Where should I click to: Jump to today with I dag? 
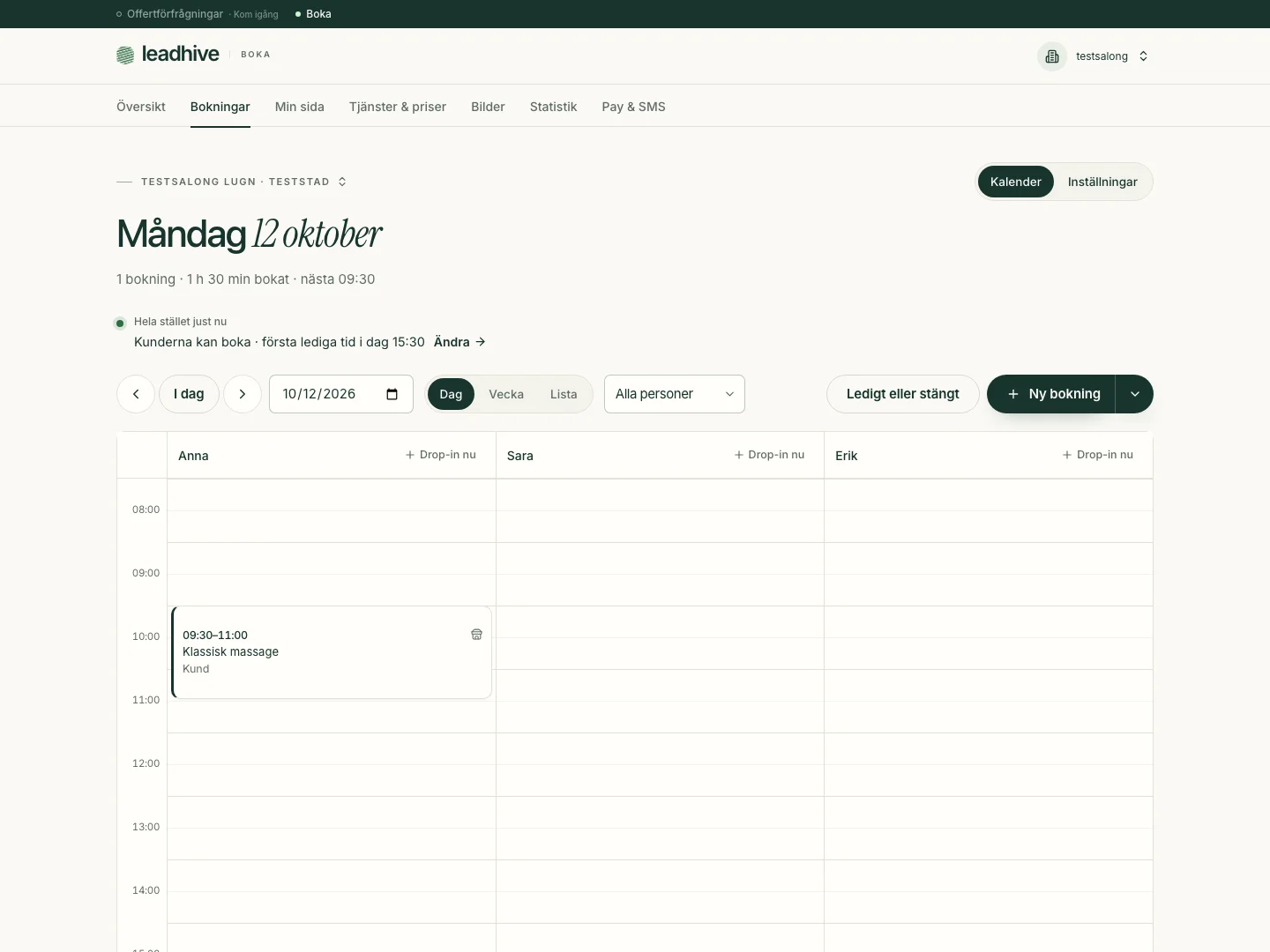(189, 394)
